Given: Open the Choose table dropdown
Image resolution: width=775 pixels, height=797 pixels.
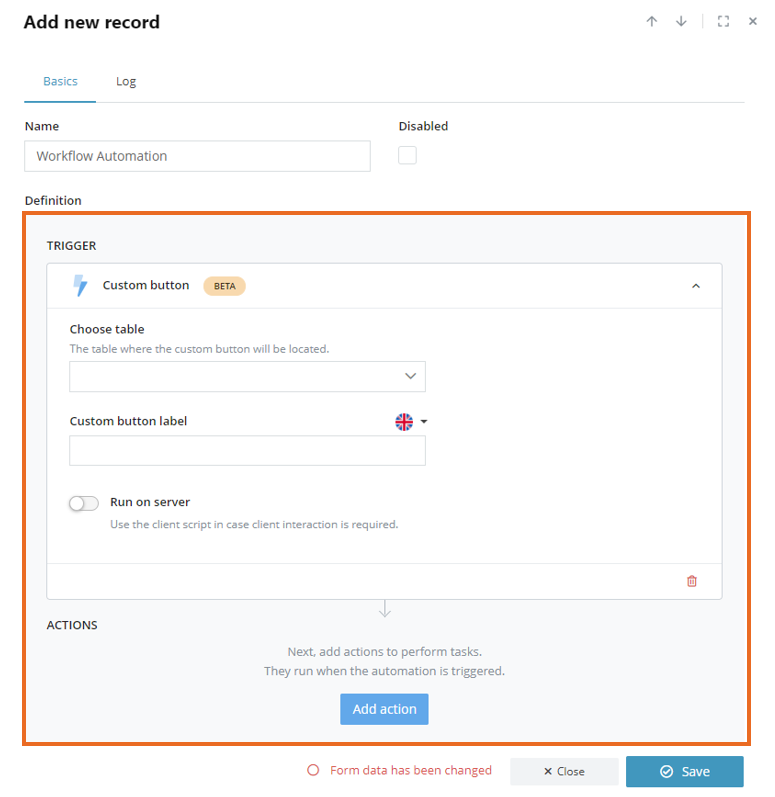Looking at the screenshot, I should point(247,376).
